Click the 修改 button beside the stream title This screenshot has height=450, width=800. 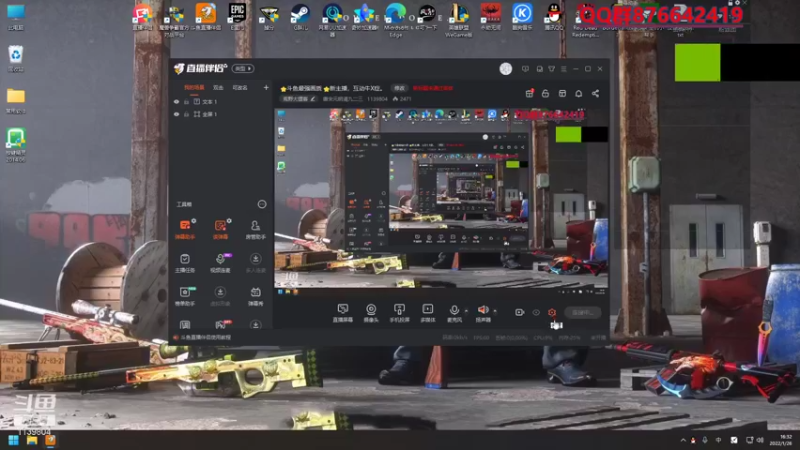399,88
